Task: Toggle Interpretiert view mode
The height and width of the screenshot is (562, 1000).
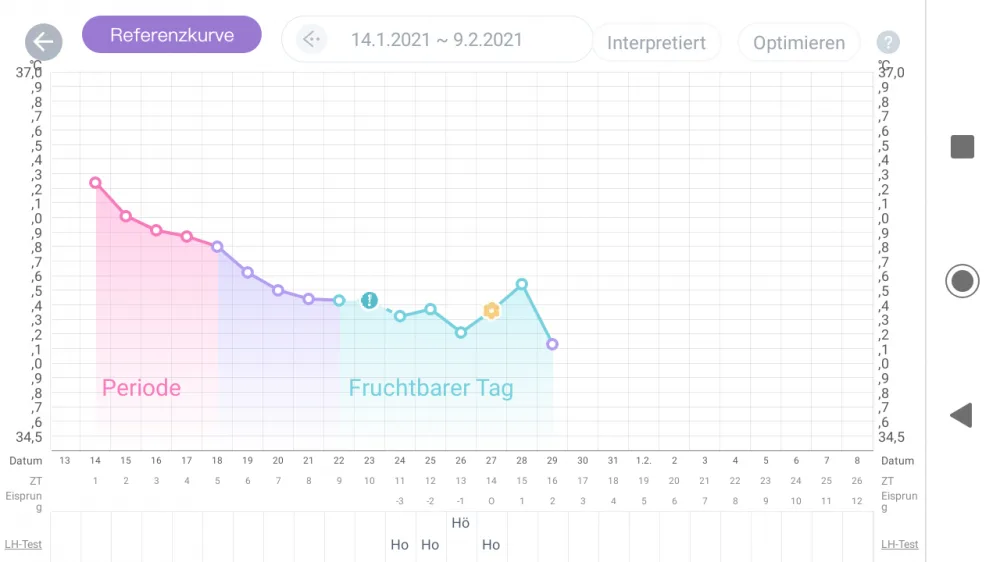Action: (x=656, y=43)
